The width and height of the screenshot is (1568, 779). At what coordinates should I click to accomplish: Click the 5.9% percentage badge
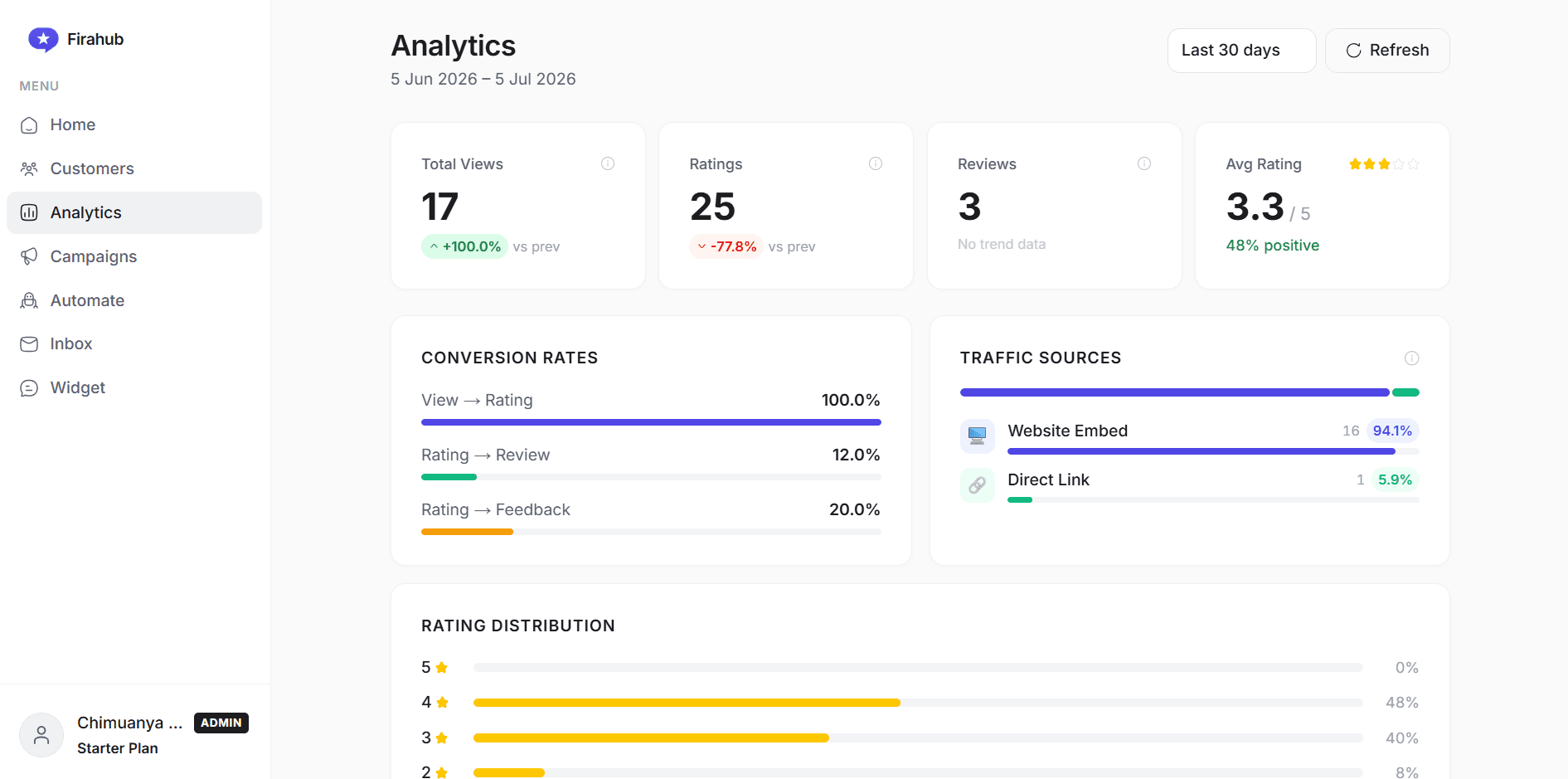point(1395,480)
